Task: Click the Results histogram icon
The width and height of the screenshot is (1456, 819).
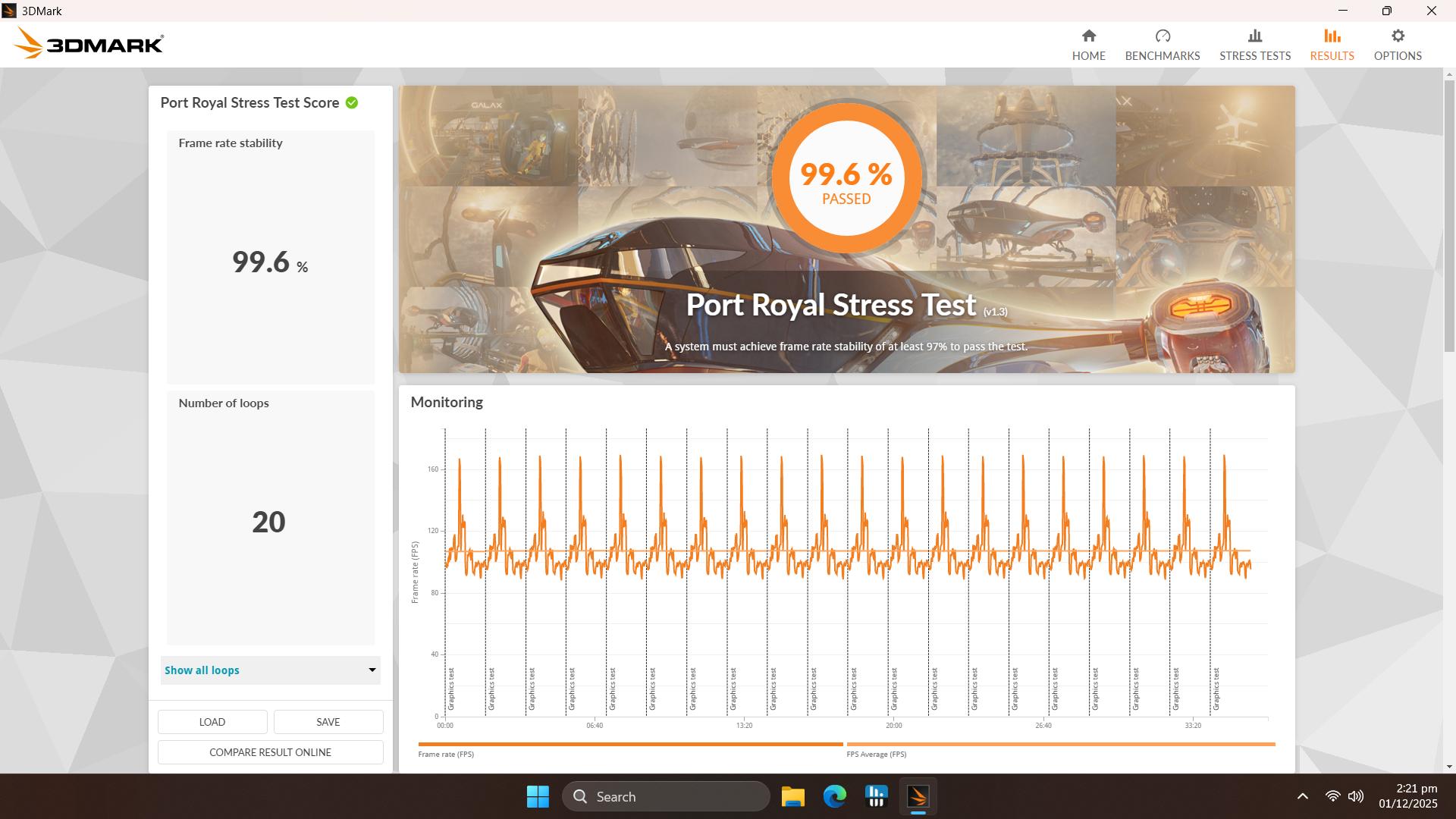Action: pos(1332,36)
